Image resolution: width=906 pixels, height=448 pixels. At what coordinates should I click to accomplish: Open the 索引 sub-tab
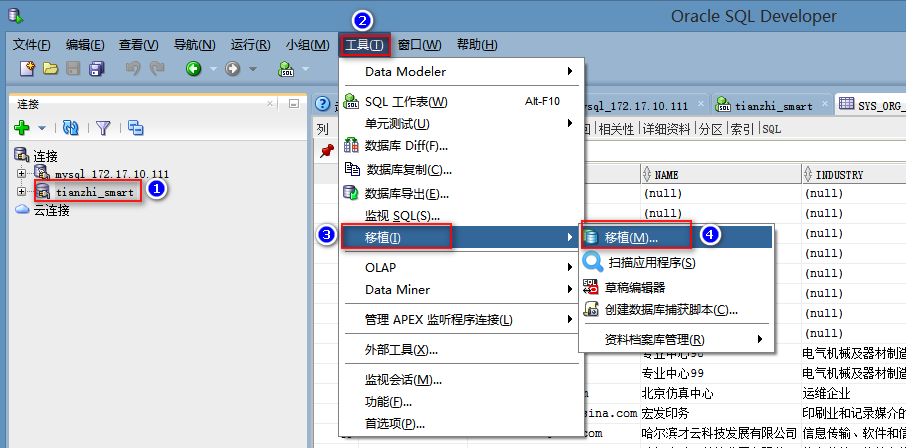coord(742,129)
